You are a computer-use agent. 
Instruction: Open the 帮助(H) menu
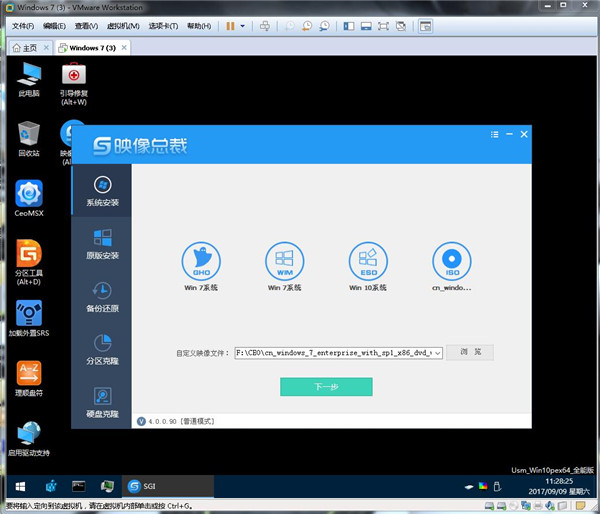pyautogui.click(x=199, y=26)
